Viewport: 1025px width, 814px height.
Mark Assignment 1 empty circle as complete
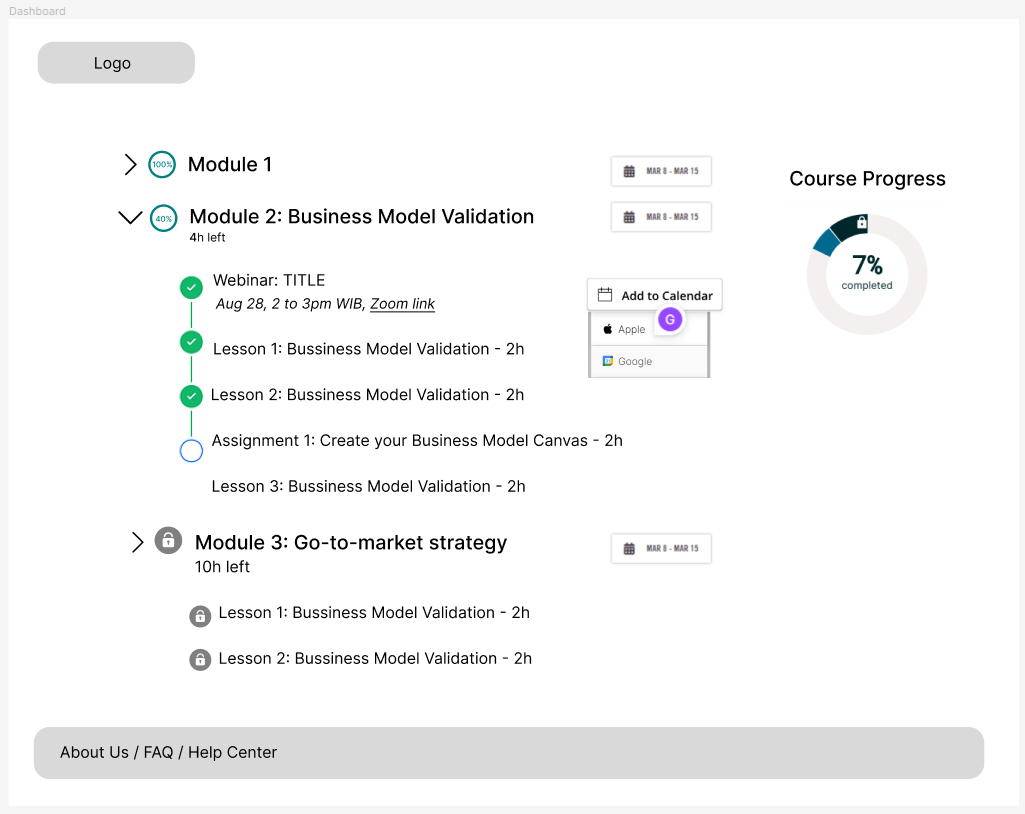pyautogui.click(x=191, y=451)
